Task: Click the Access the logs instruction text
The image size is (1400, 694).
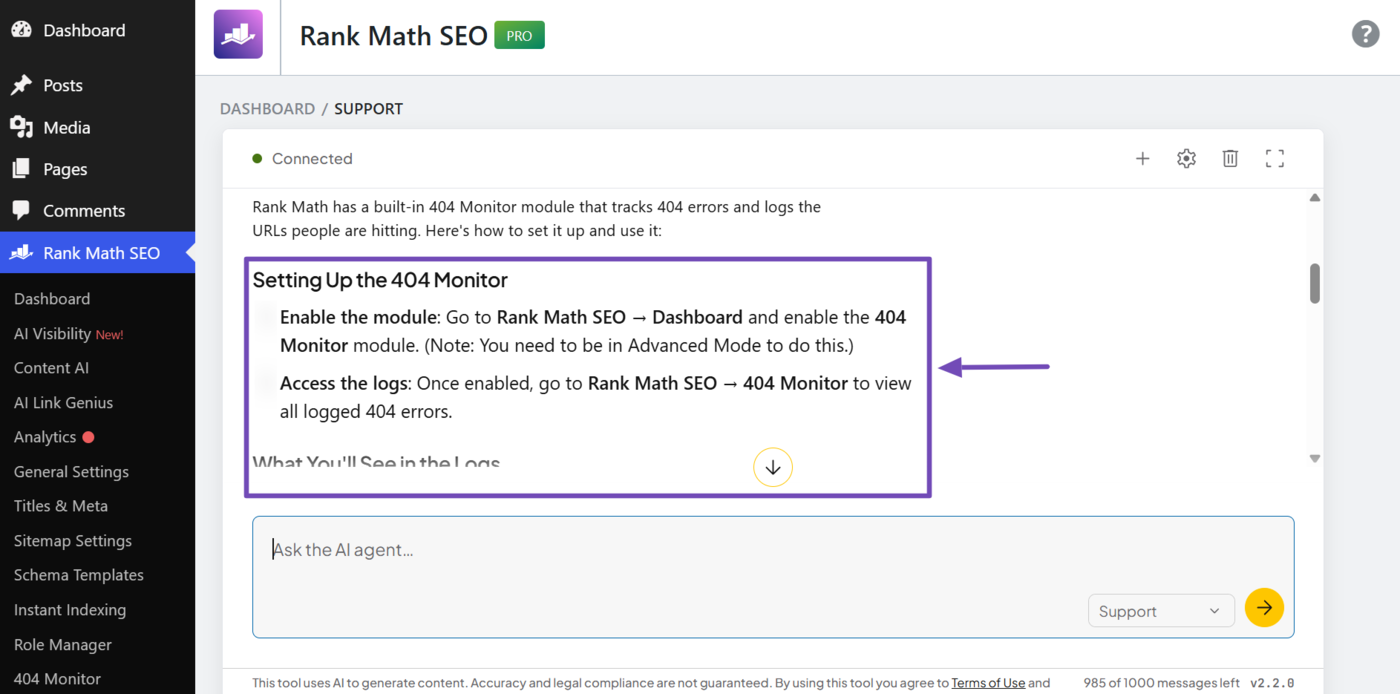Action: pyautogui.click(x=596, y=397)
